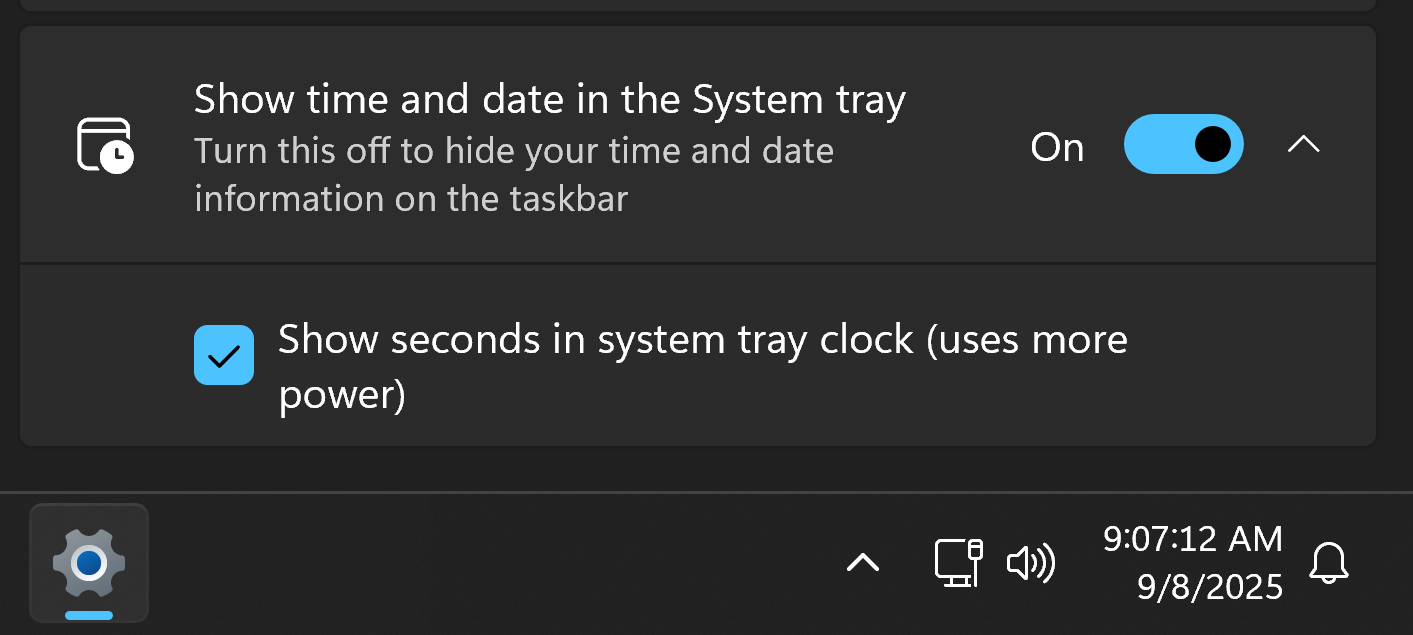Click the network icon in system tray
The height and width of the screenshot is (635, 1413).
pyautogui.click(x=958, y=563)
